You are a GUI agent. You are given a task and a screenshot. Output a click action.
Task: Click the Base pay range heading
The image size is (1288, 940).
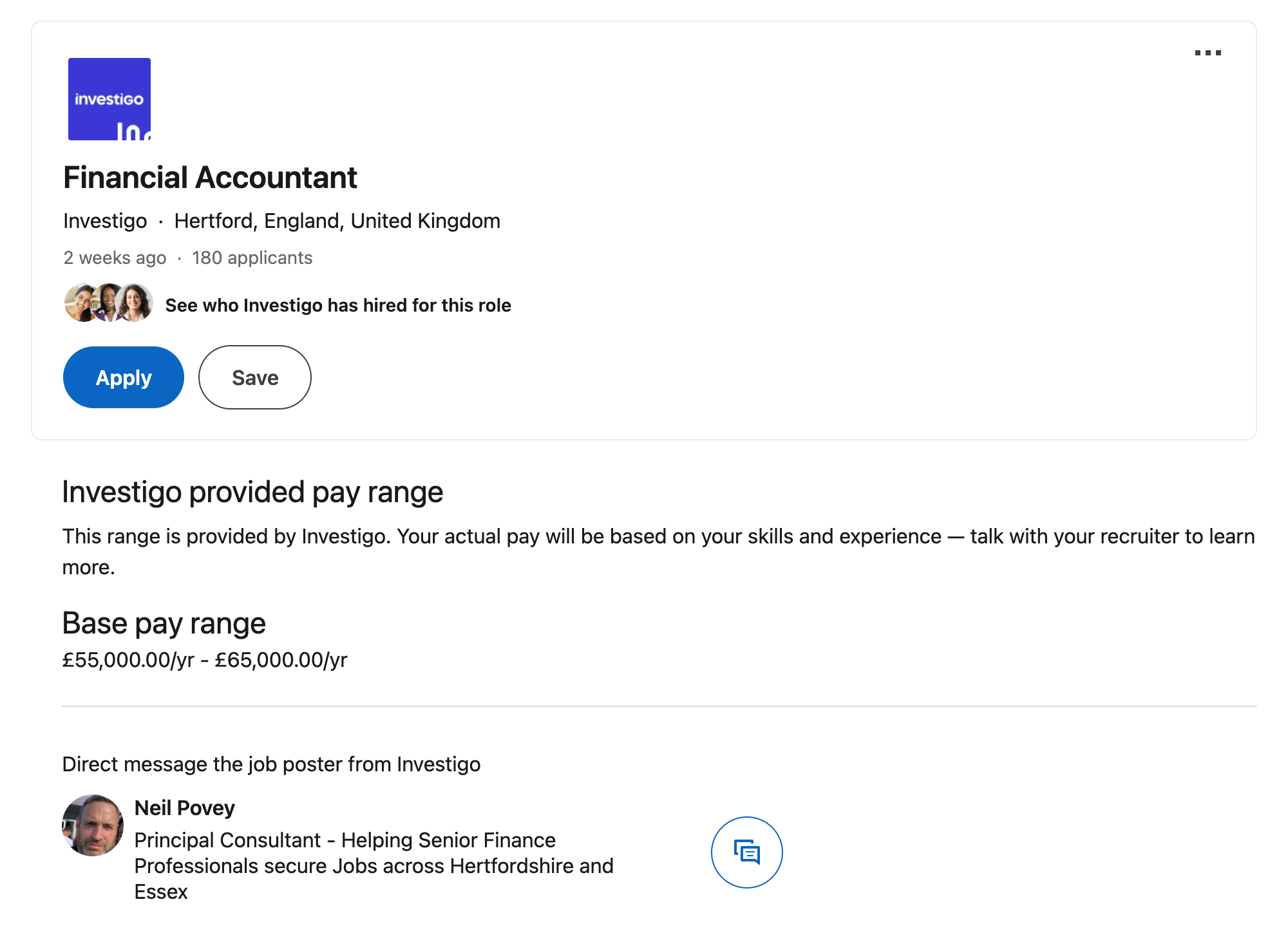[x=164, y=624]
